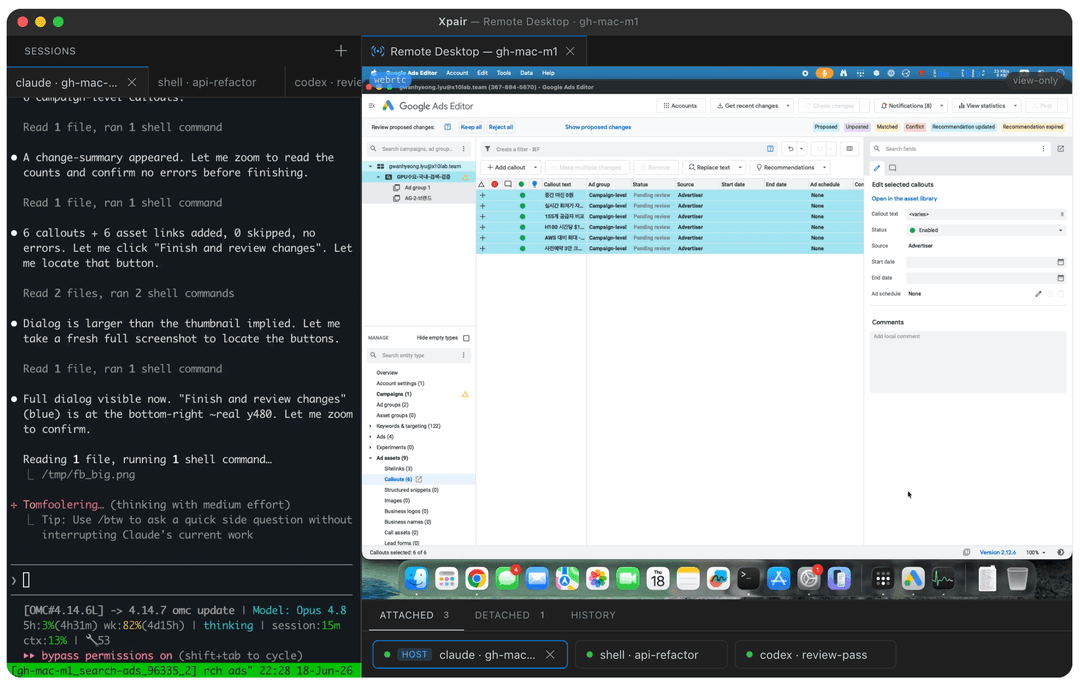Open help icon next to Review proposed changes
This screenshot has width=1080, height=684.
coord(448,127)
